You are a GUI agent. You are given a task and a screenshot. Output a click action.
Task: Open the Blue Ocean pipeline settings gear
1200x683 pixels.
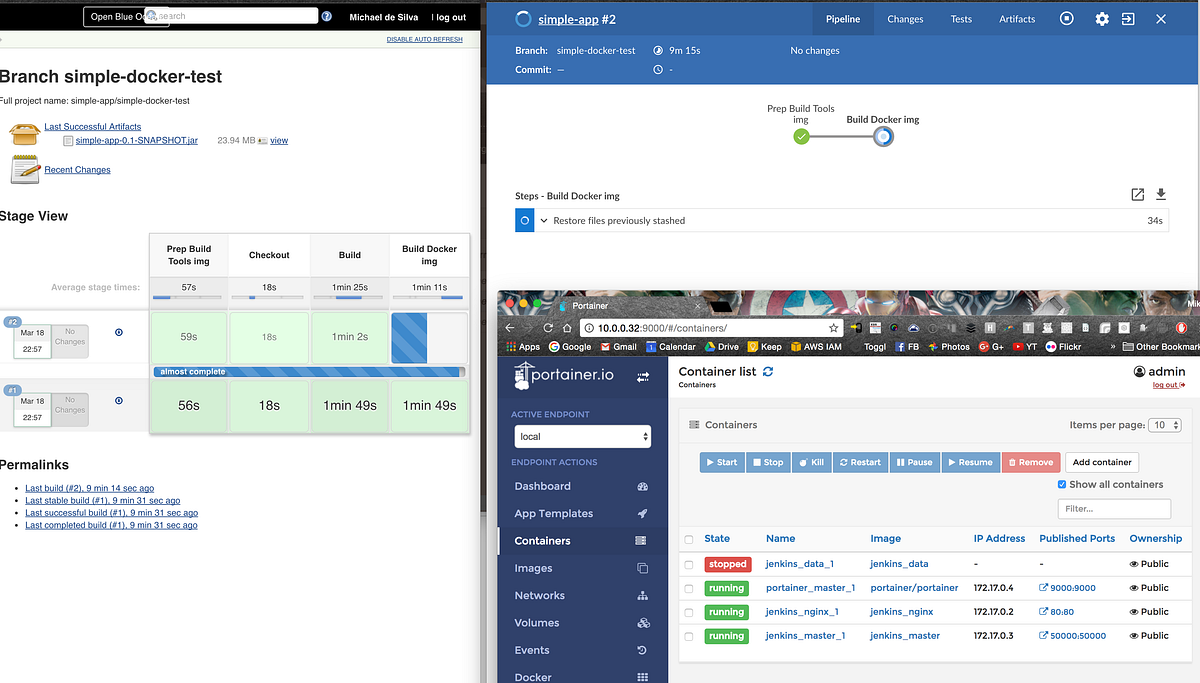(x=1101, y=18)
